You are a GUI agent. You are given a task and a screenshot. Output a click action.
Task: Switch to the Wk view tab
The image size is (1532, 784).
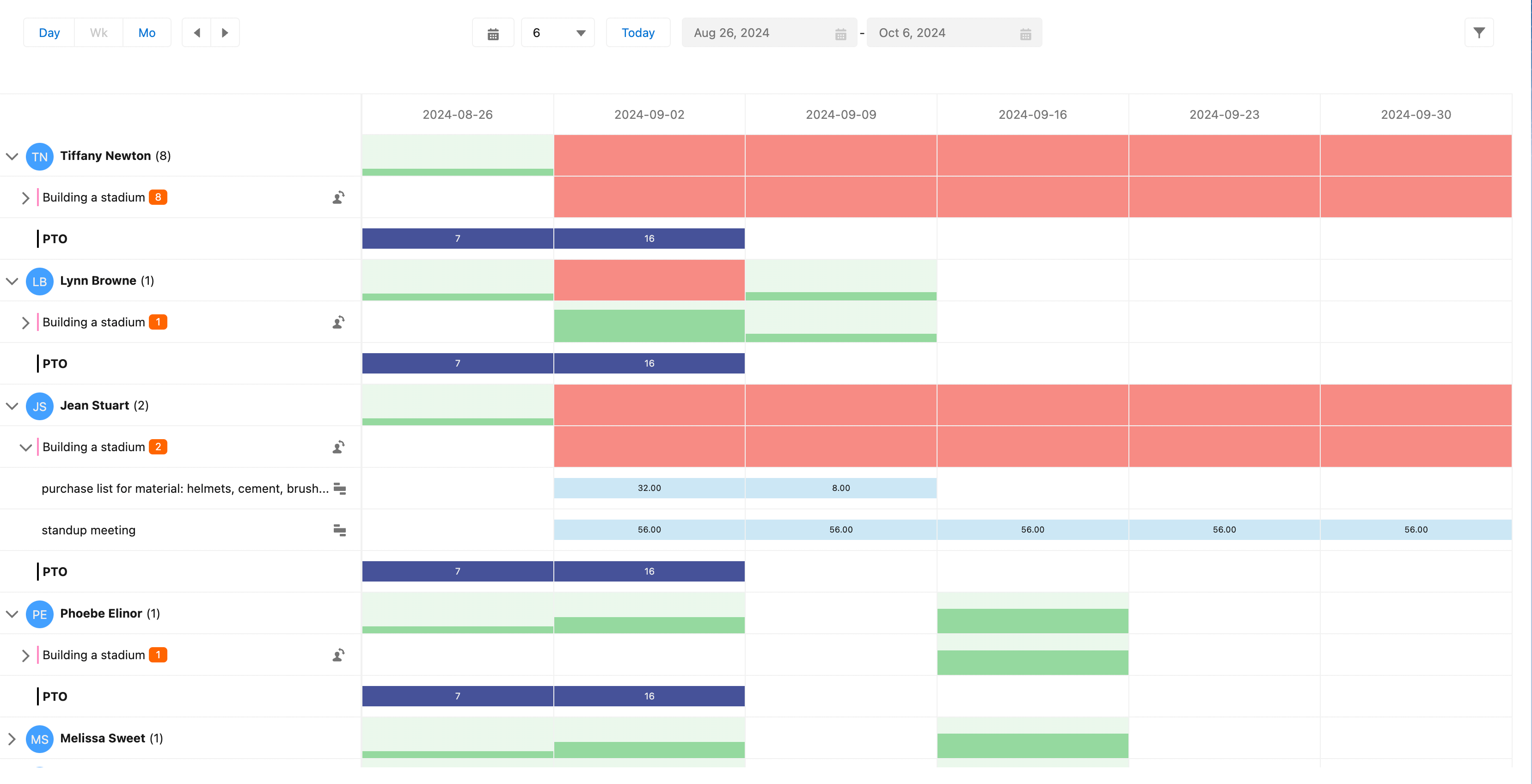pyautogui.click(x=99, y=33)
